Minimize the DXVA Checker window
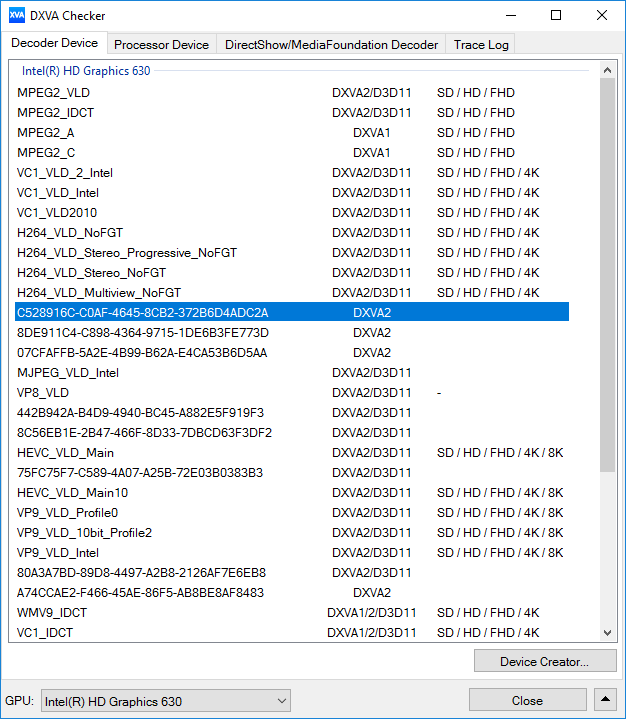 coord(511,16)
